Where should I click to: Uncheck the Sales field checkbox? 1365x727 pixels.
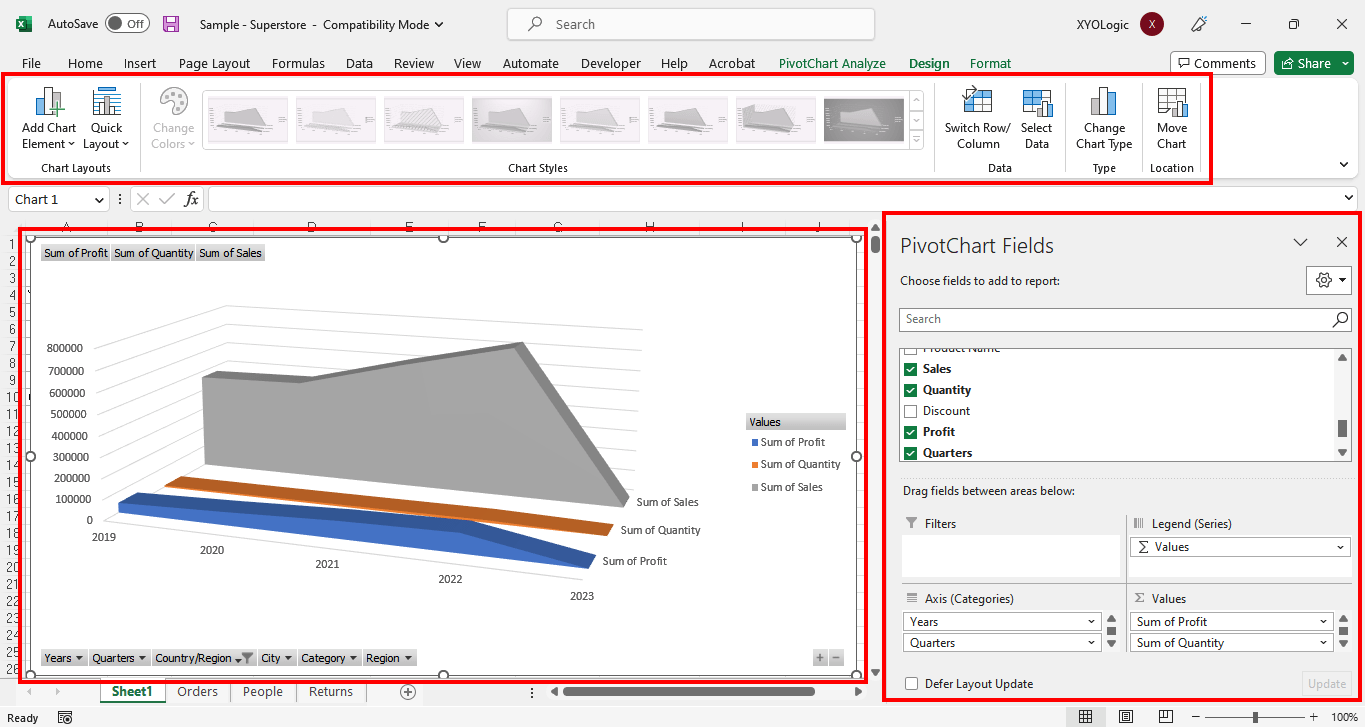[x=910, y=368]
